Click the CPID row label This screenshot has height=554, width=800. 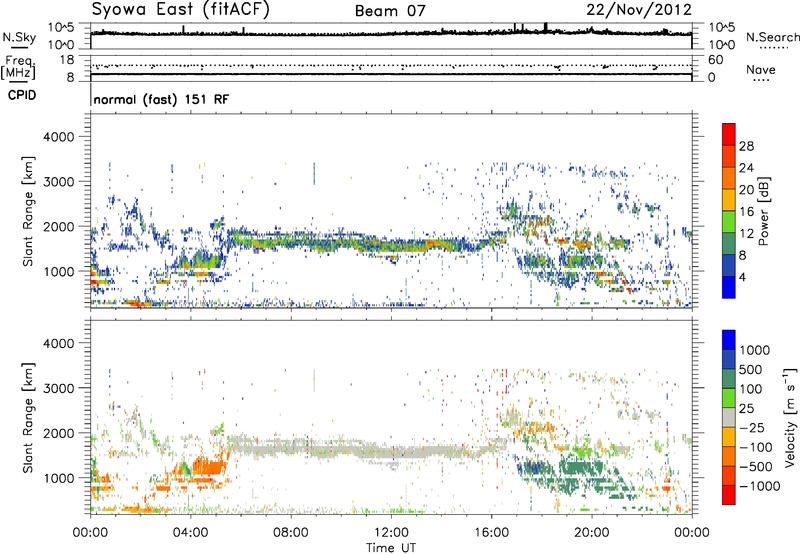click(22, 95)
